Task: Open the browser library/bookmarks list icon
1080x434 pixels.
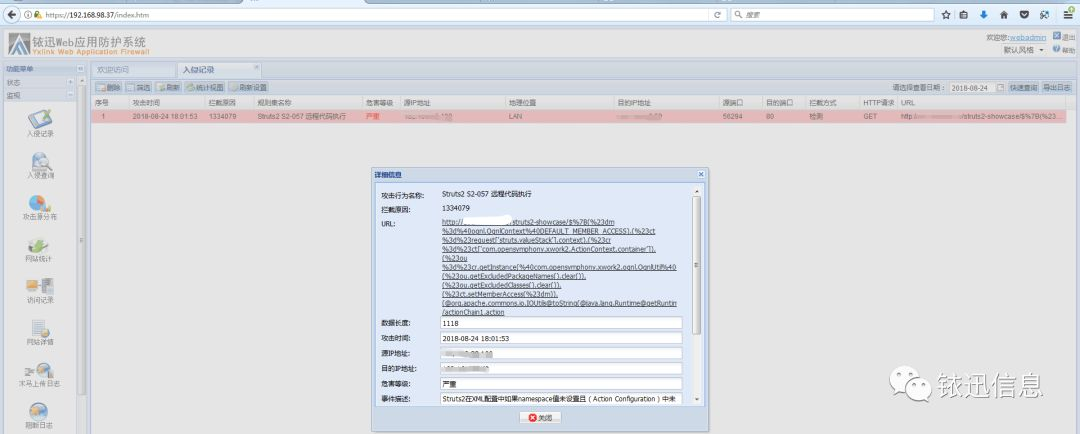Action: pos(964,14)
